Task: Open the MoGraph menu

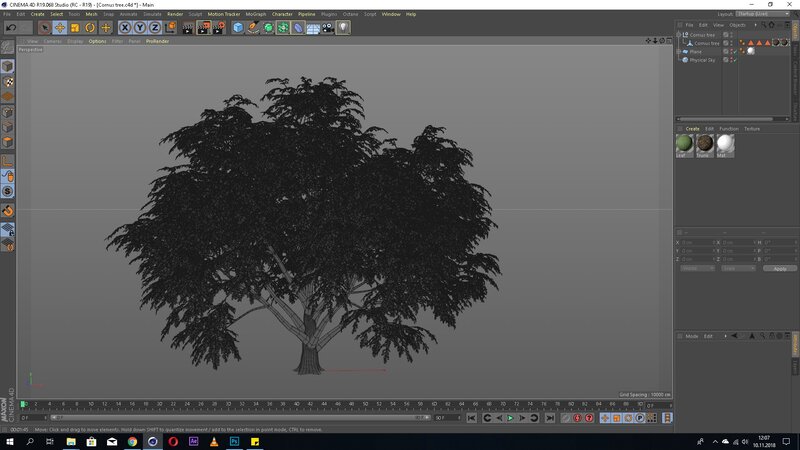Action: point(256,14)
